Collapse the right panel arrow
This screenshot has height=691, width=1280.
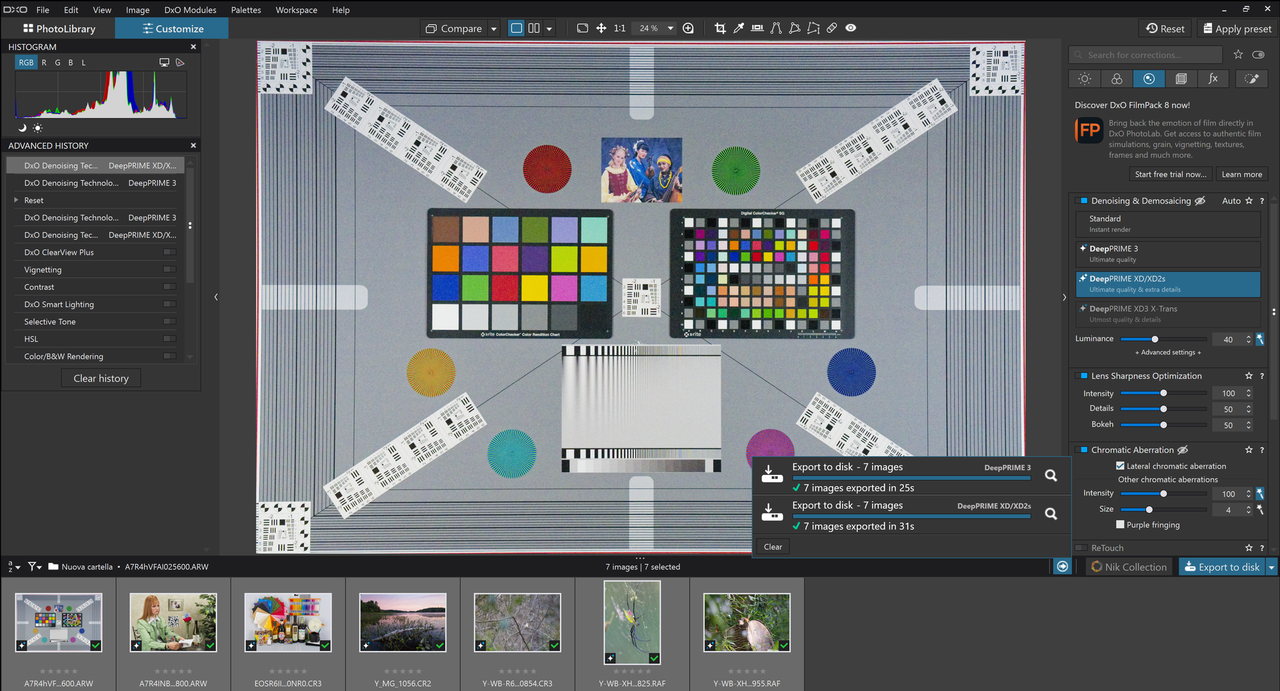click(x=1064, y=297)
